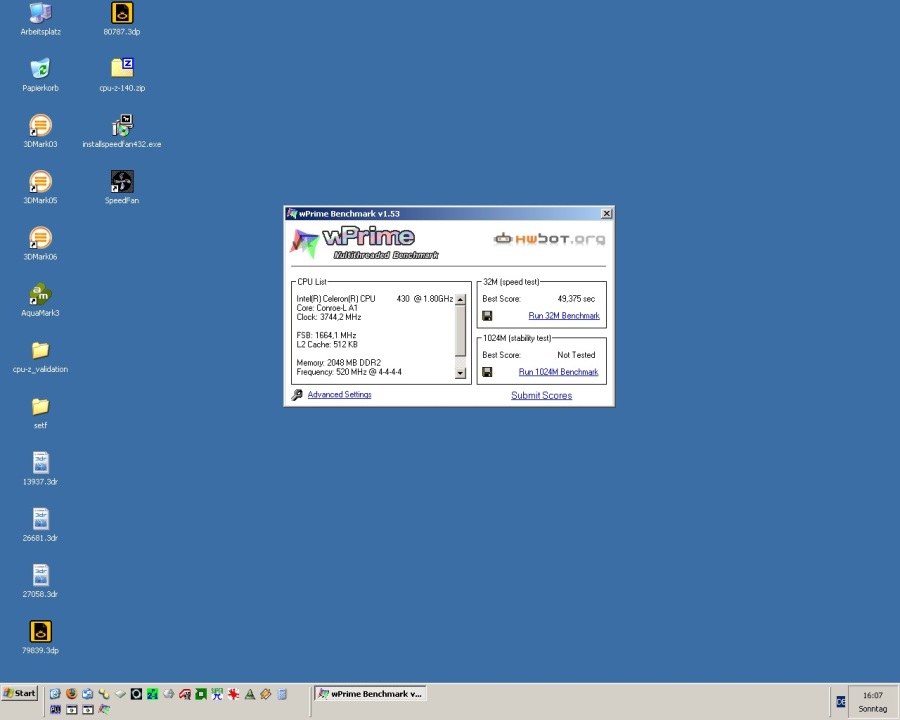Click the black circle quick launch icon

click(136, 694)
